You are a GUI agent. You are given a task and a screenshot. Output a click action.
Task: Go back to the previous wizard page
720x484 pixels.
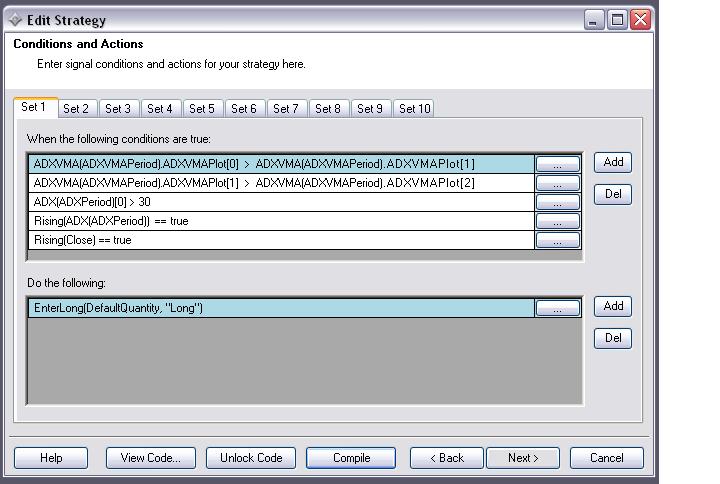tap(447, 458)
